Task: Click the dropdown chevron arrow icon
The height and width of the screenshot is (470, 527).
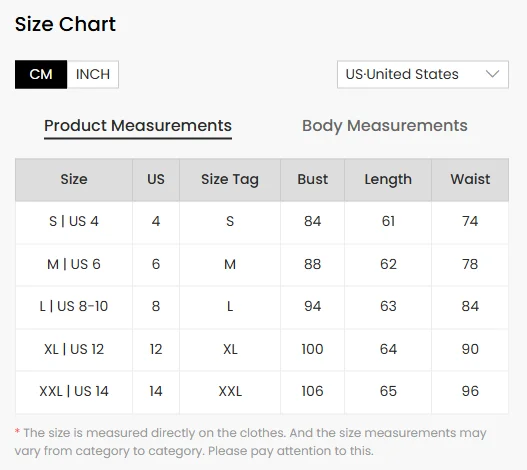Action: [492, 74]
